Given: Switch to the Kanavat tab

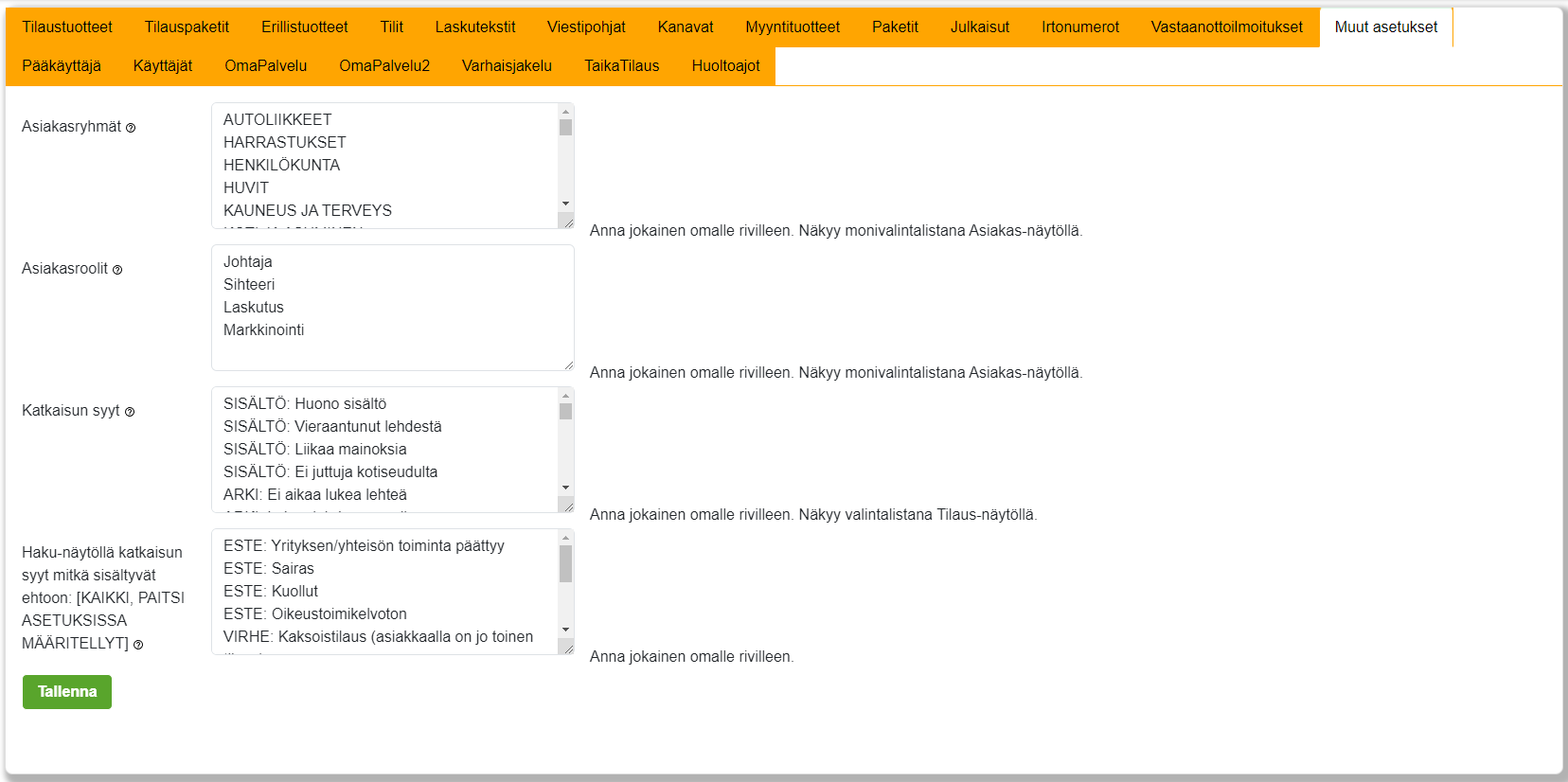Looking at the screenshot, I should point(686,27).
